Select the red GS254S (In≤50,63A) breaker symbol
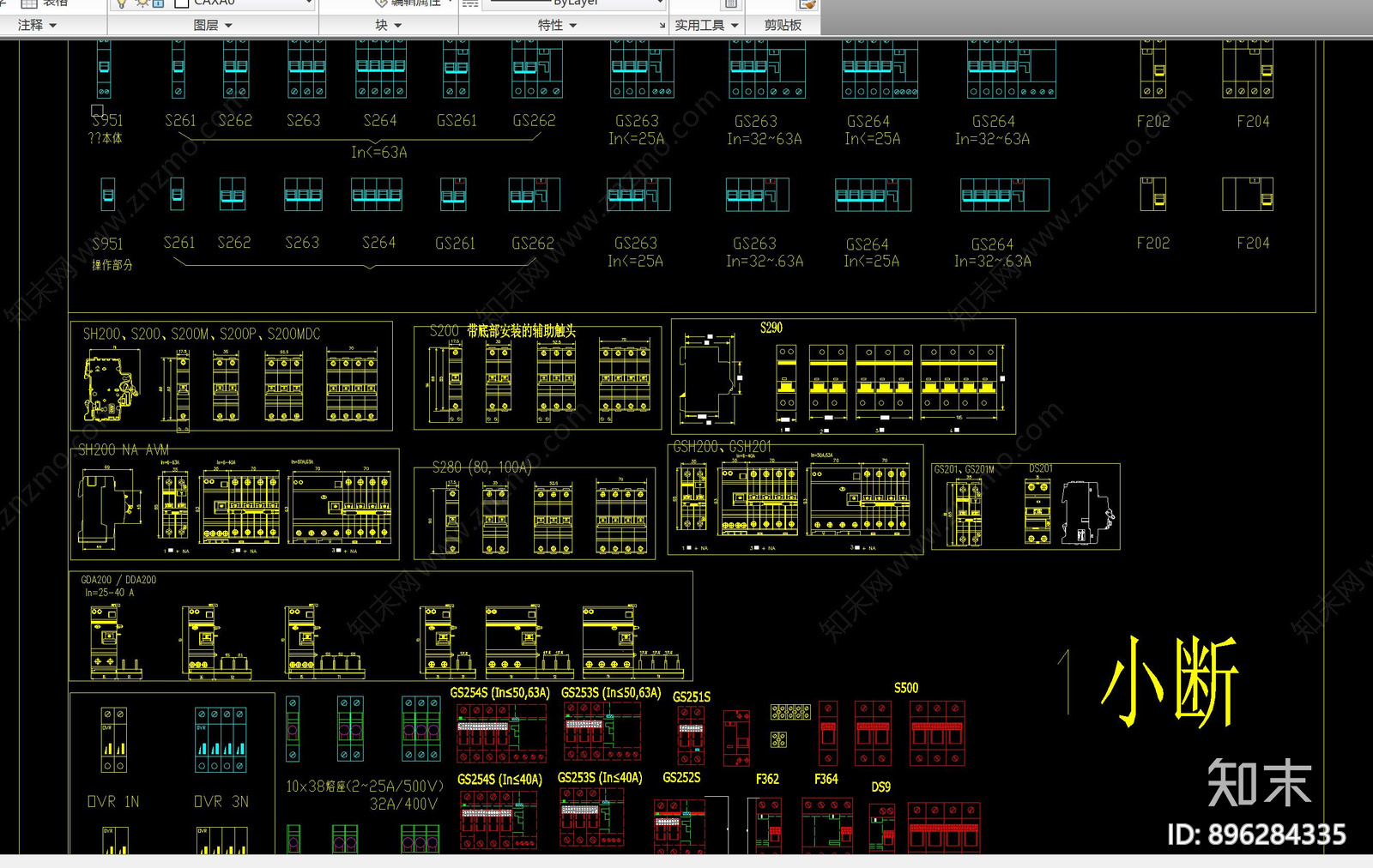The width and height of the screenshot is (1373, 868). pos(502,733)
